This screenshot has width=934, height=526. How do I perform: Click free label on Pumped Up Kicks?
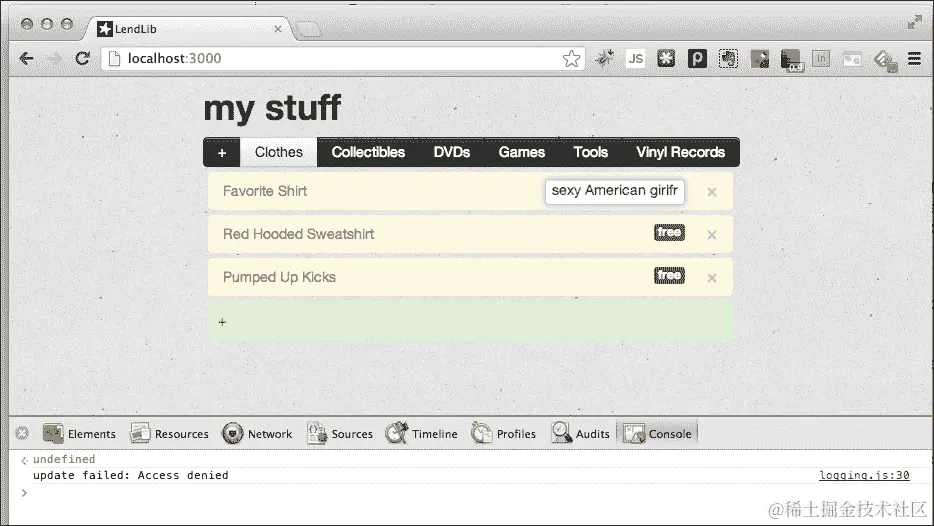(x=669, y=276)
